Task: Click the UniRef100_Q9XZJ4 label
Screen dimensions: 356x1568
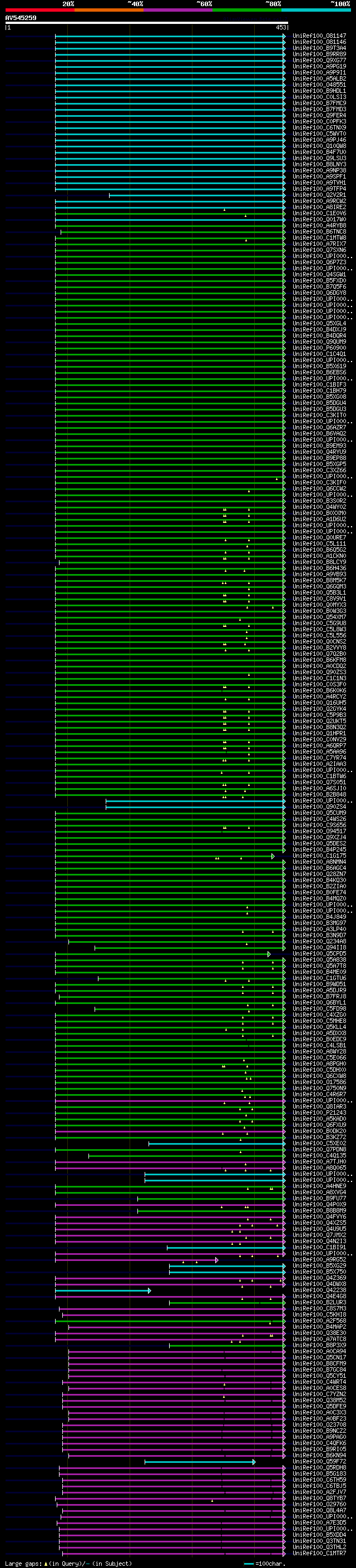Action: [319, 838]
